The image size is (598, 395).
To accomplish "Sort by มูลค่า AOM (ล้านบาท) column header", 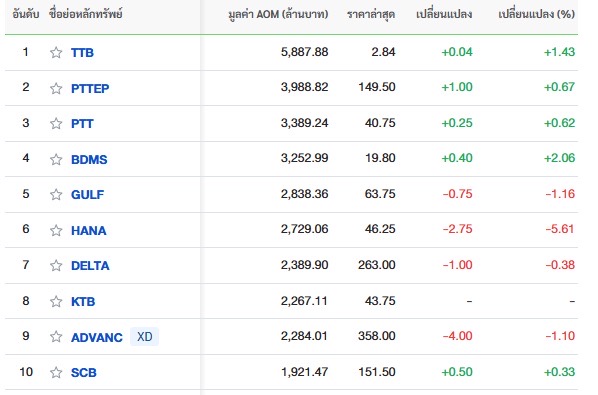I will pyautogui.click(x=278, y=14).
